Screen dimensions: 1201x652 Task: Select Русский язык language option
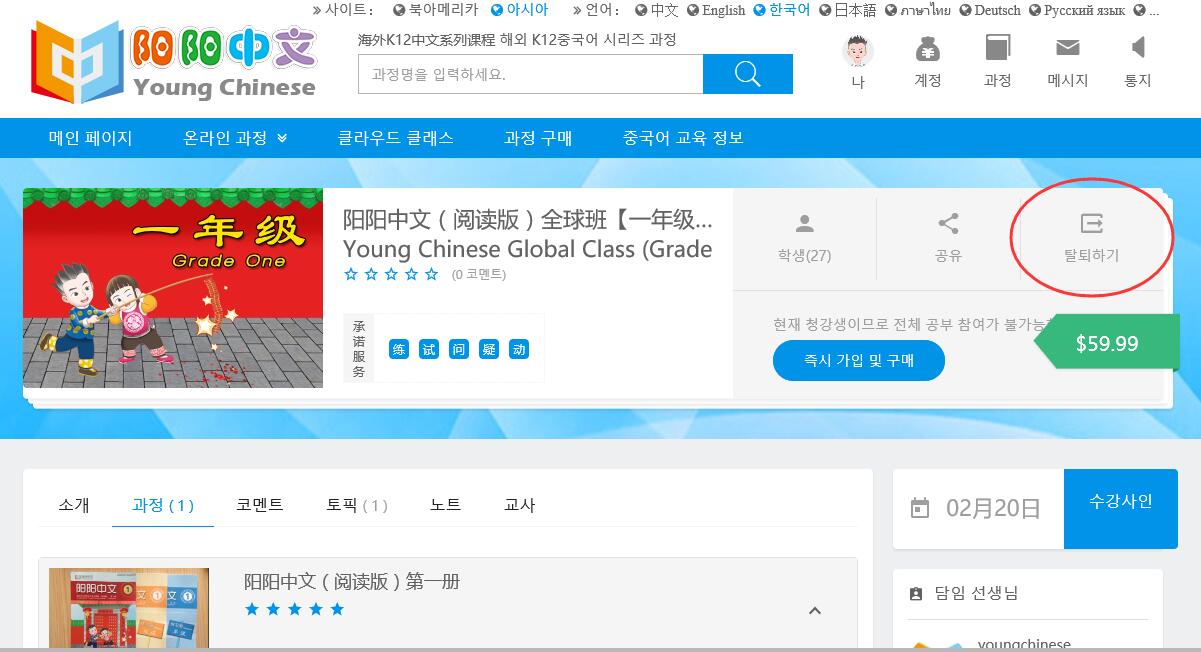1077,10
